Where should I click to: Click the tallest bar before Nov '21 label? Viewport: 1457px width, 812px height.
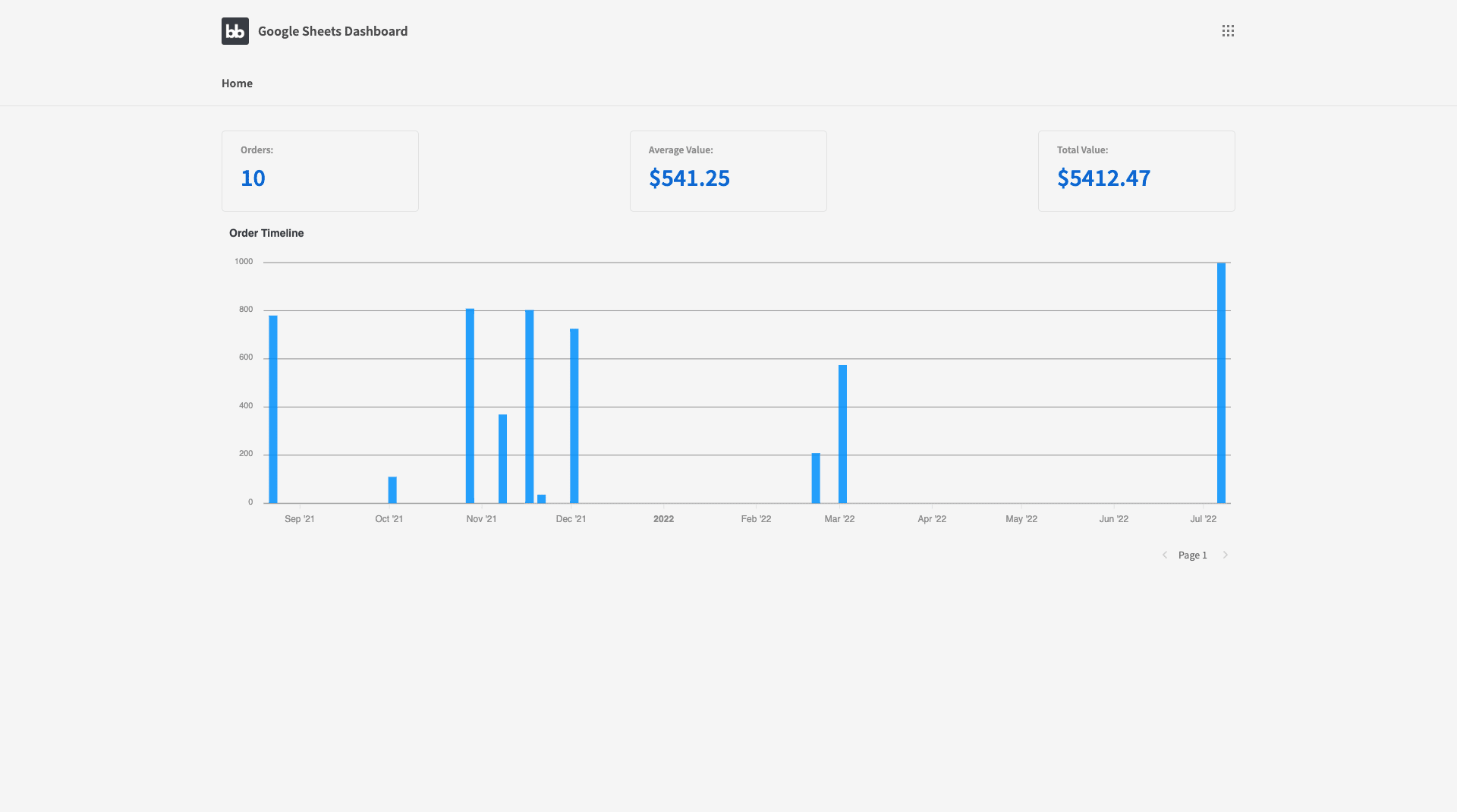click(470, 406)
